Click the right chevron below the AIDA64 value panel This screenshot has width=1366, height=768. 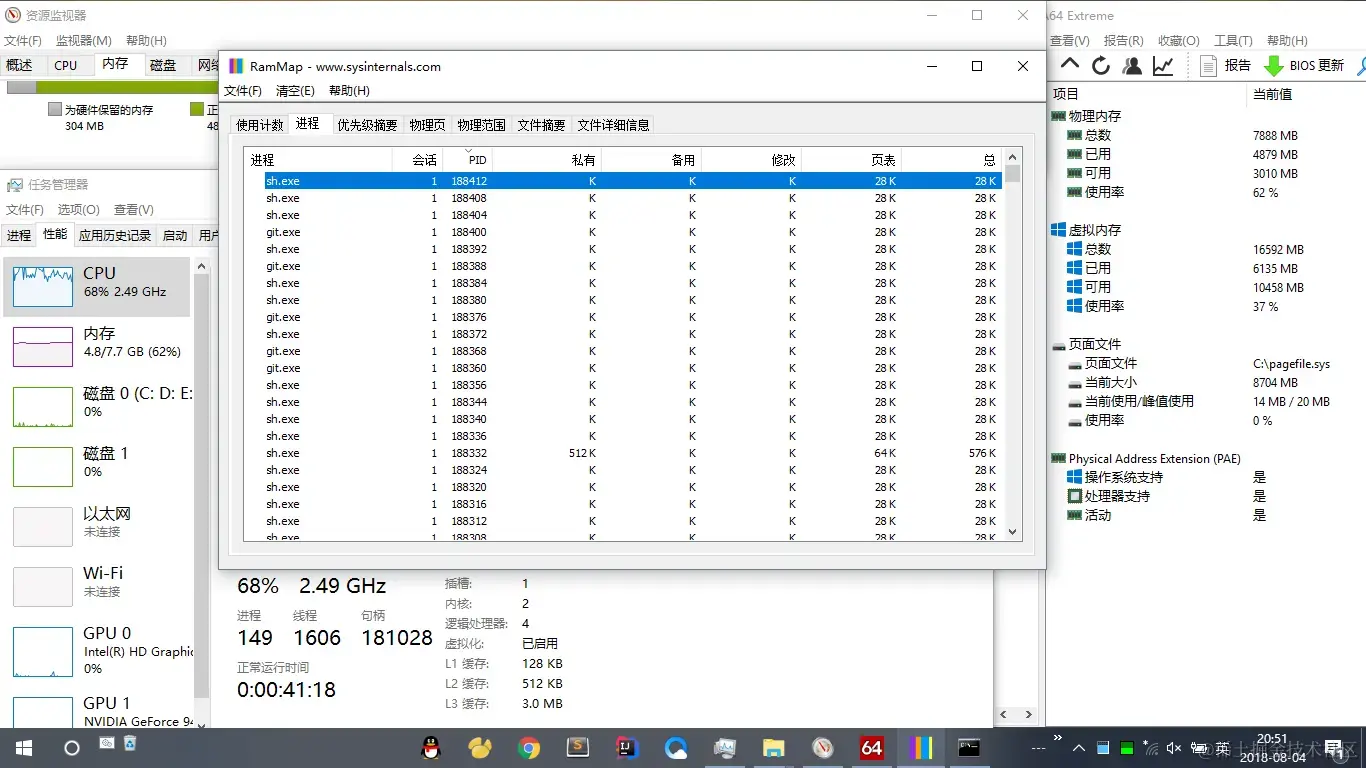click(x=1029, y=714)
